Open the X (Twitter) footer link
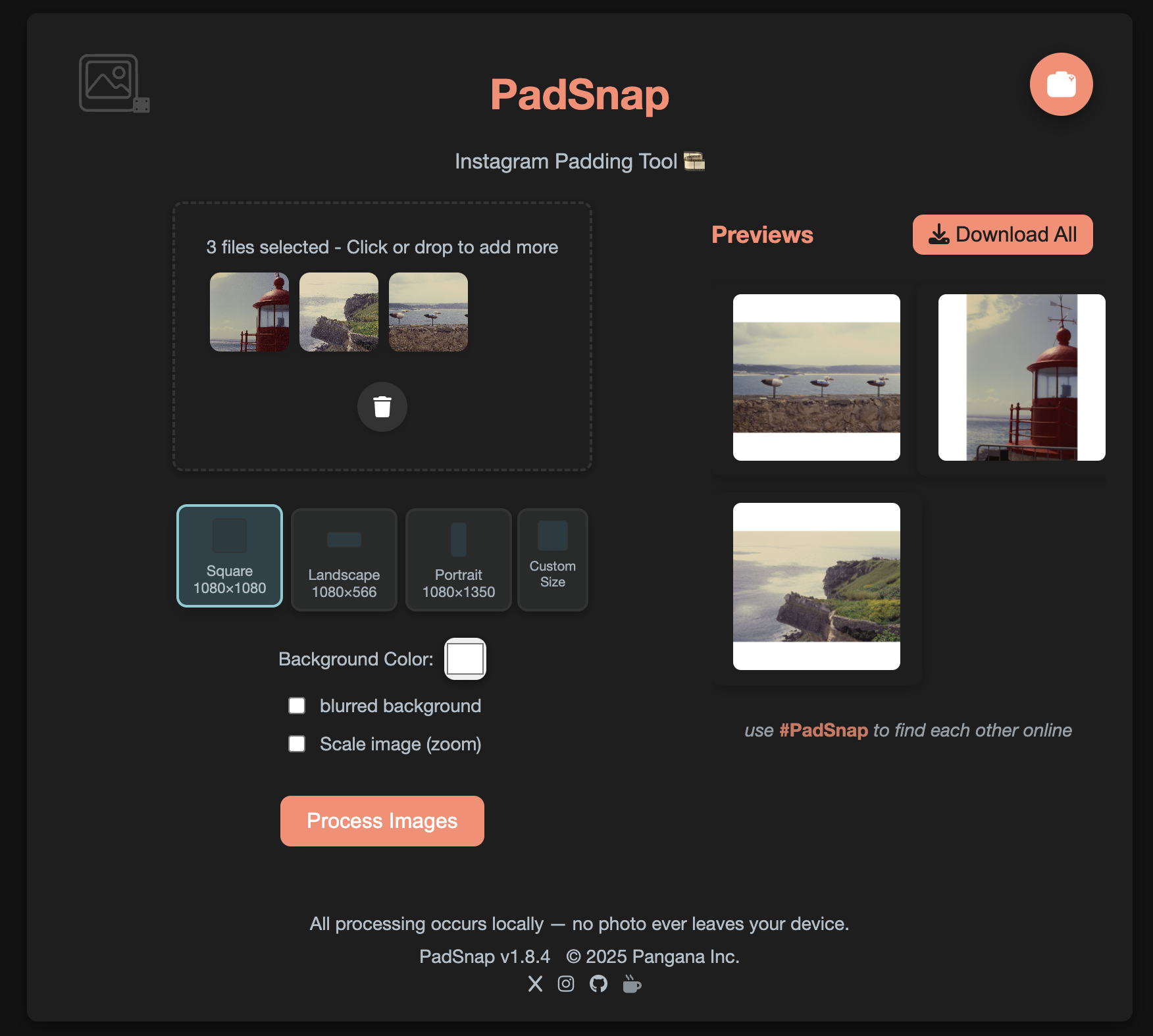Image resolution: width=1153 pixels, height=1036 pixels. pos(536,984)
